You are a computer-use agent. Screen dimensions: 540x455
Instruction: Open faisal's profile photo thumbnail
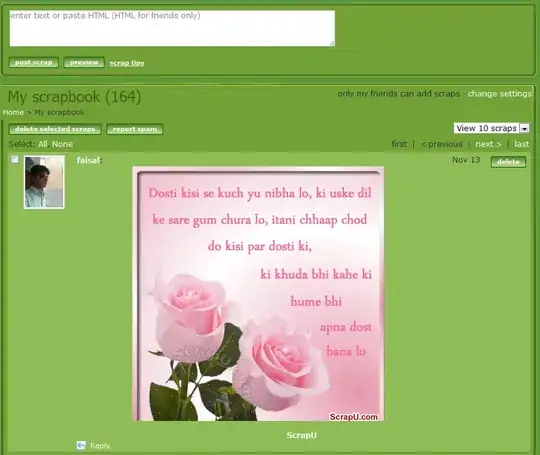44,182
